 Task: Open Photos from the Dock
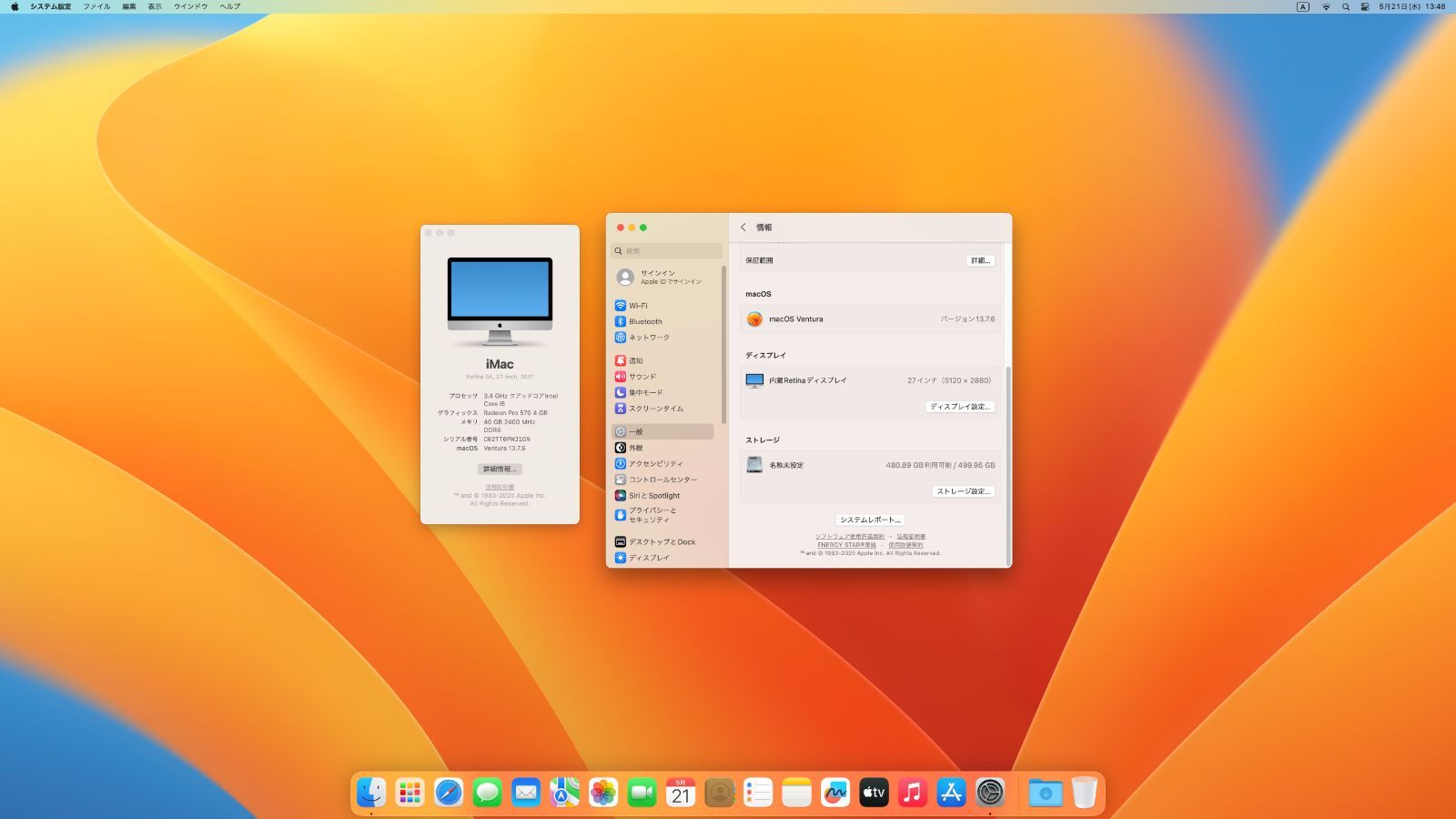[603, 793]
